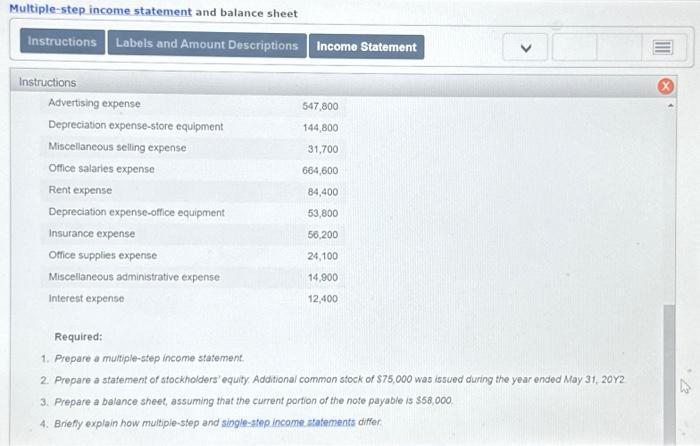Switch to the Instructions tab
Viewport: 700px width, 446px height.
(x=62, y=42)
